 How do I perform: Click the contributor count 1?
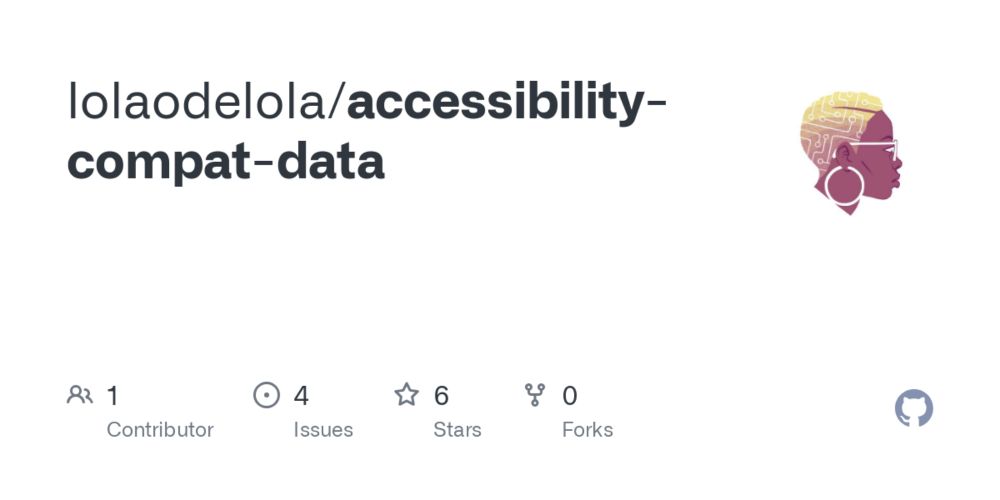(x=112, y=395)
